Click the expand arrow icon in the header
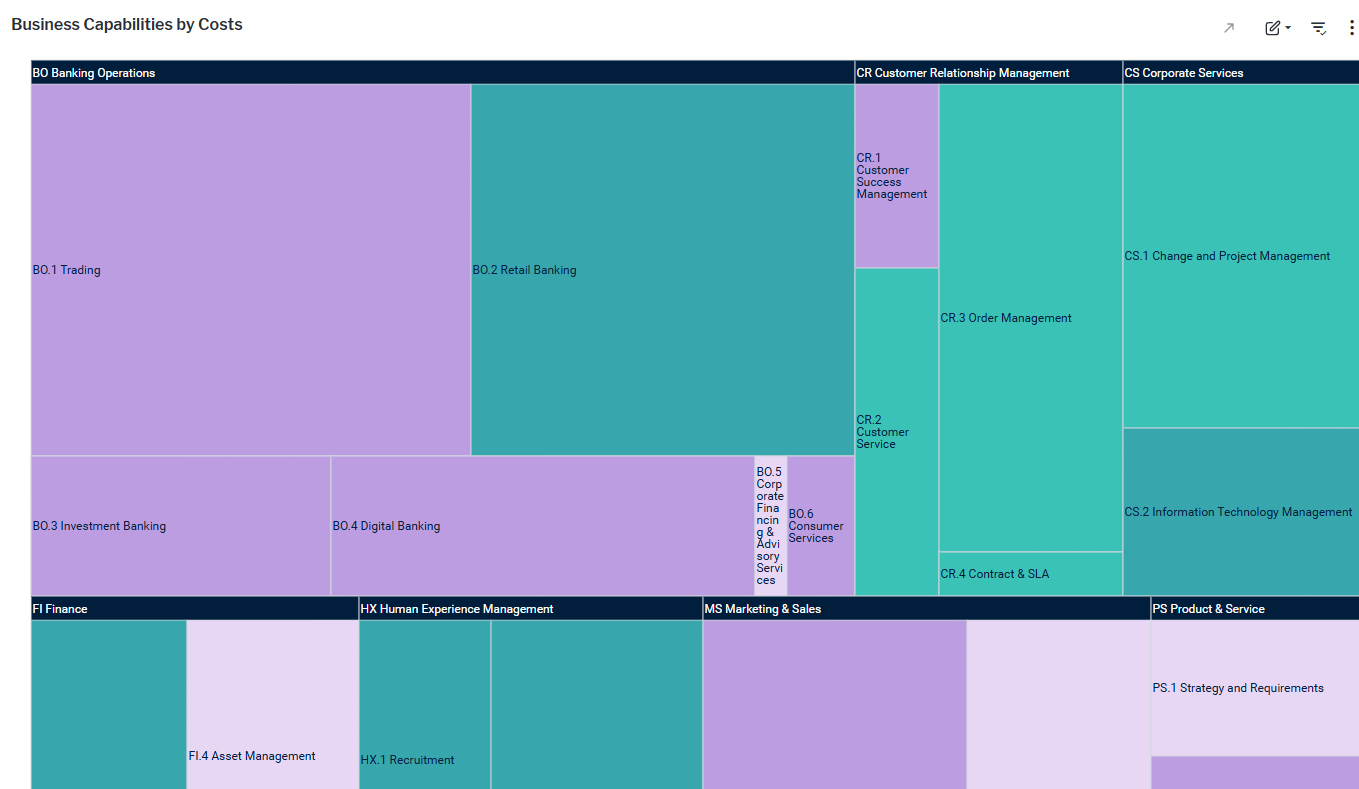 coord(1229,28)
